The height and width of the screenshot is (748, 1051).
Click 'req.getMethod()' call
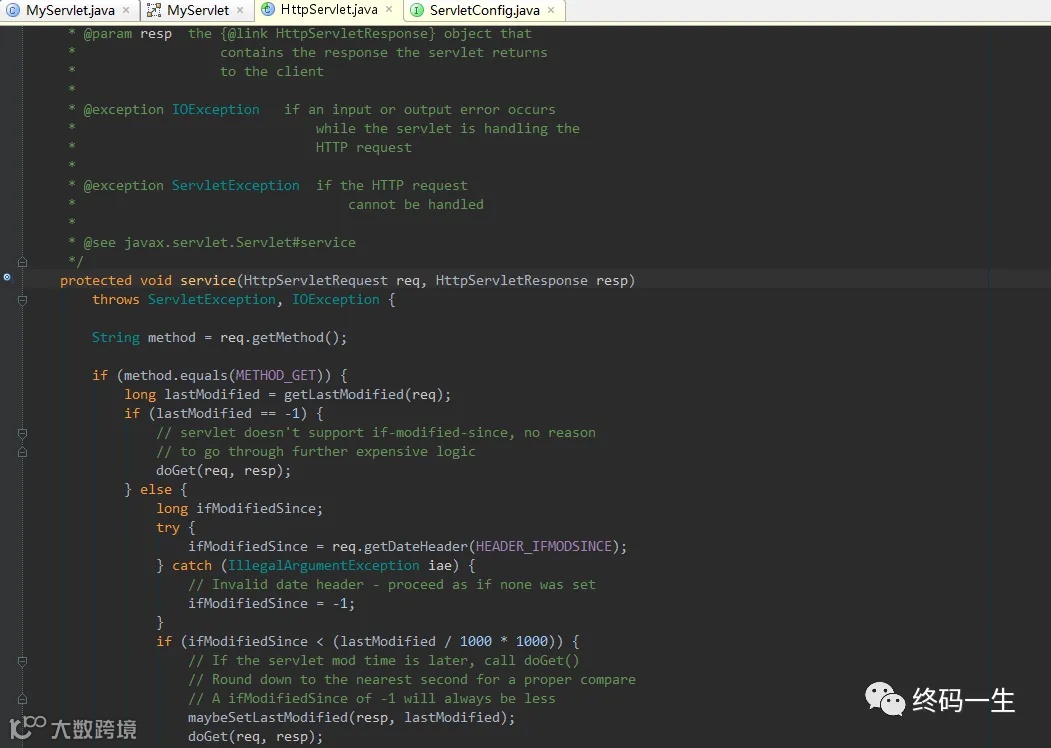click(x=280, y=337)
